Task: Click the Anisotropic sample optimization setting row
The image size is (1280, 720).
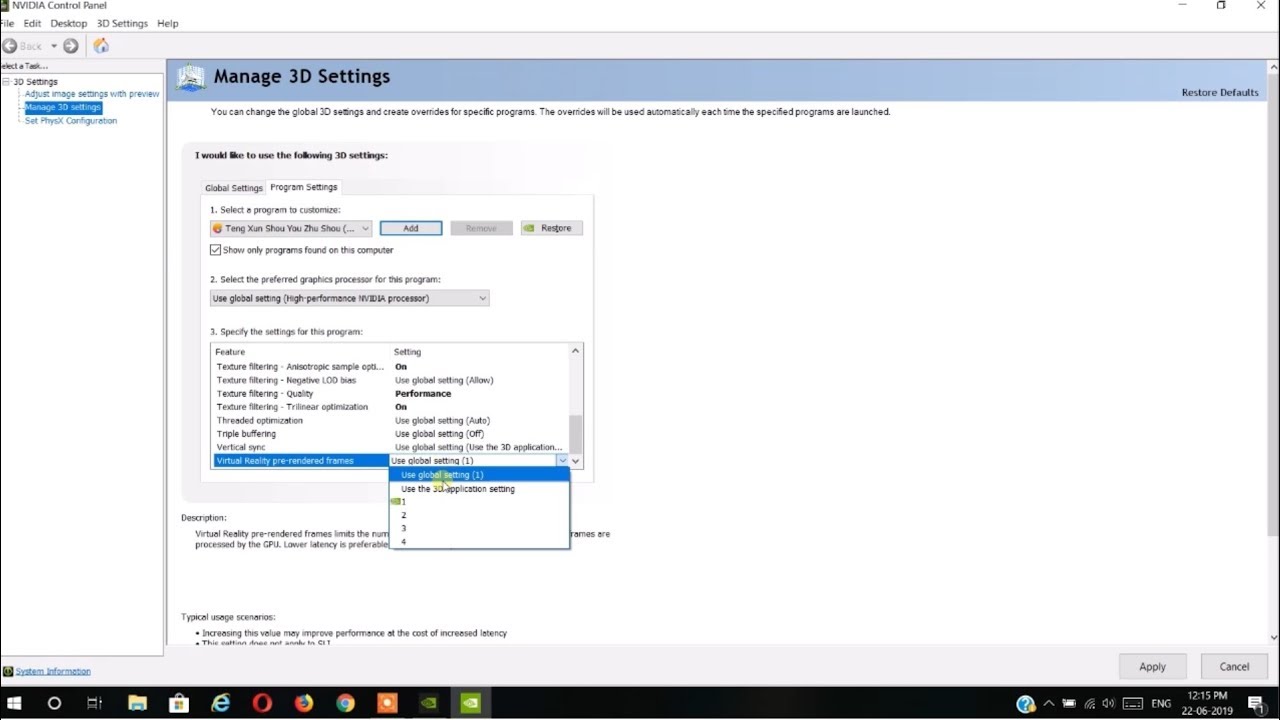Action: point(390,367)
